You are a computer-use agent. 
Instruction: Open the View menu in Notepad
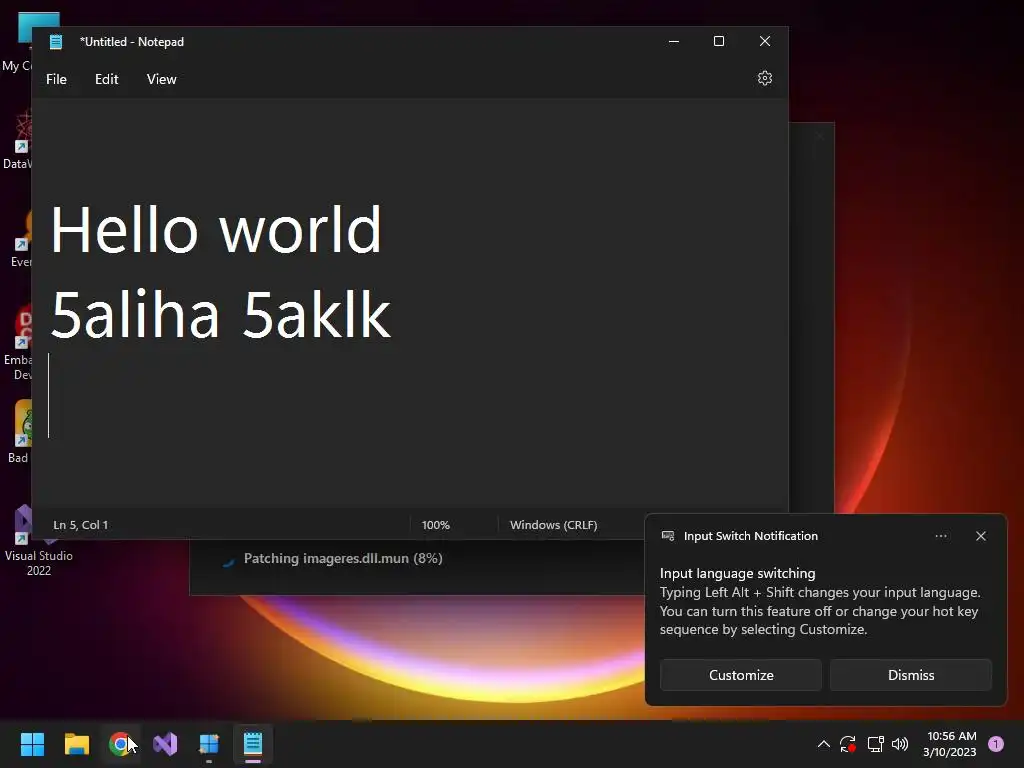click(x=161, y=79)
